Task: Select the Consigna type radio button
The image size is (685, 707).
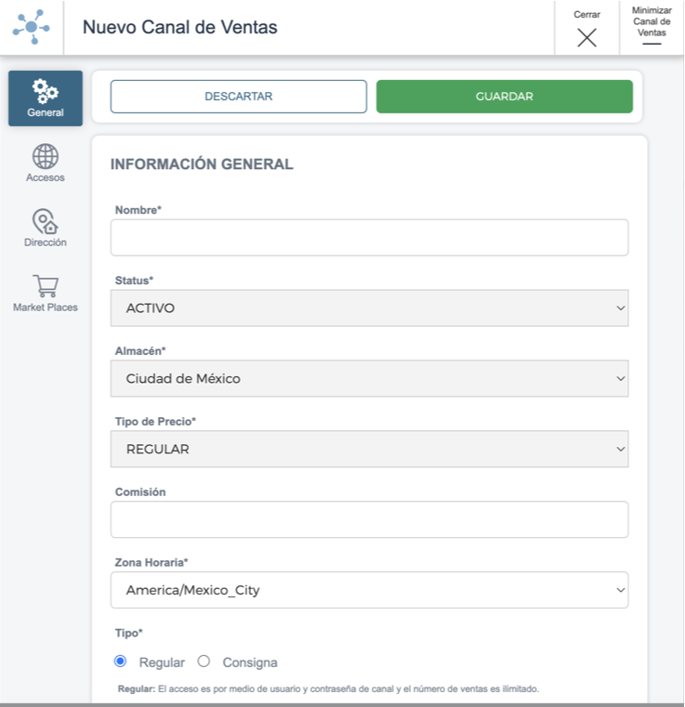Action: tap(204, 661)
